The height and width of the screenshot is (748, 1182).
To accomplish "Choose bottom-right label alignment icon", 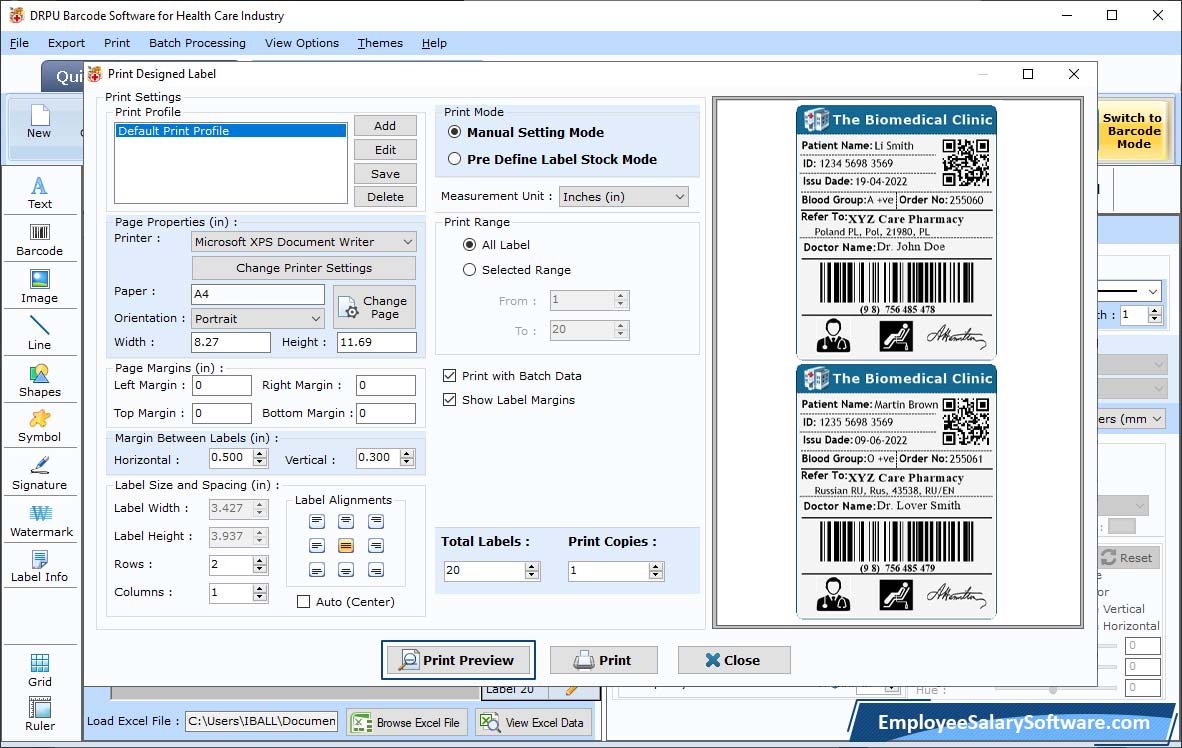I will click(375, 570).
